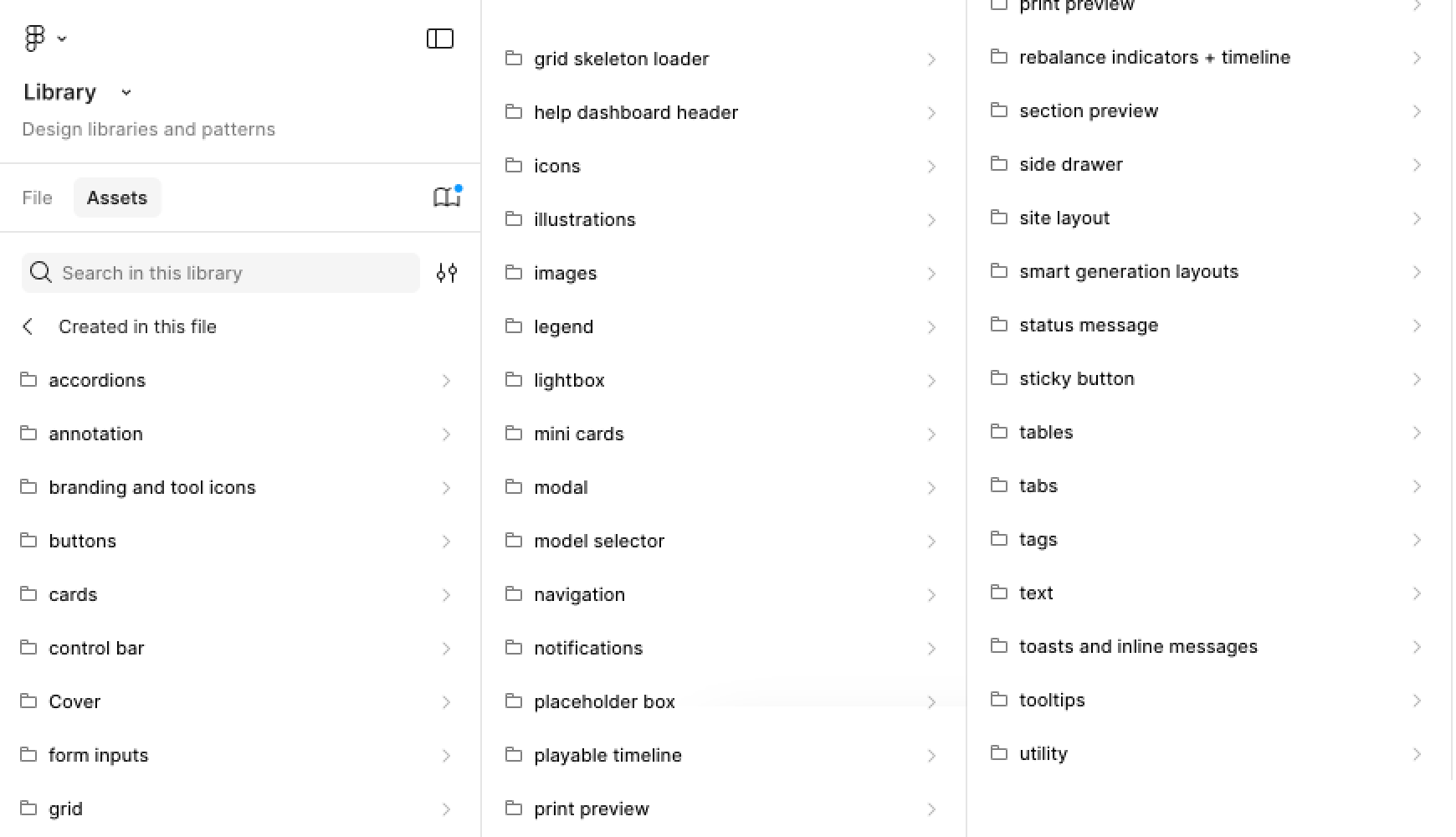
Task: Open the playable timeline folder
Action: coord(724,755)
